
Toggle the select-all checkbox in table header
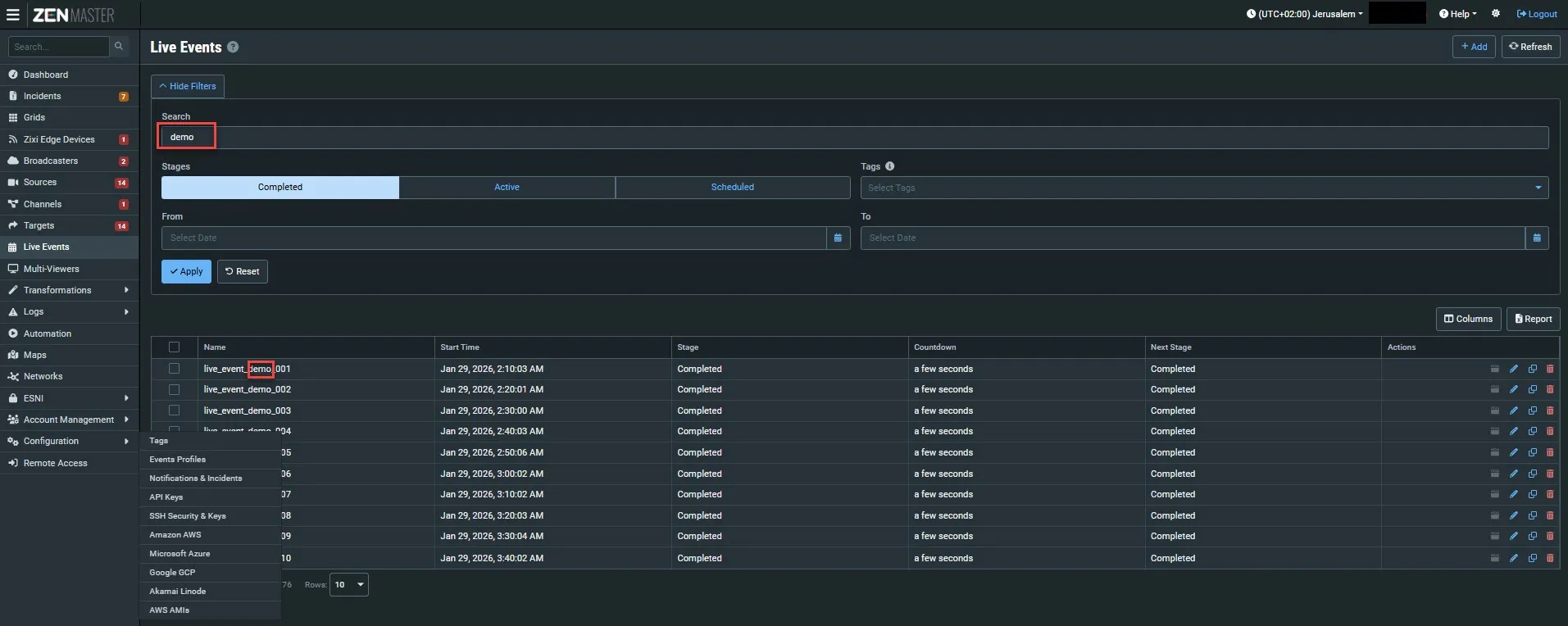[x=174, y=347]
